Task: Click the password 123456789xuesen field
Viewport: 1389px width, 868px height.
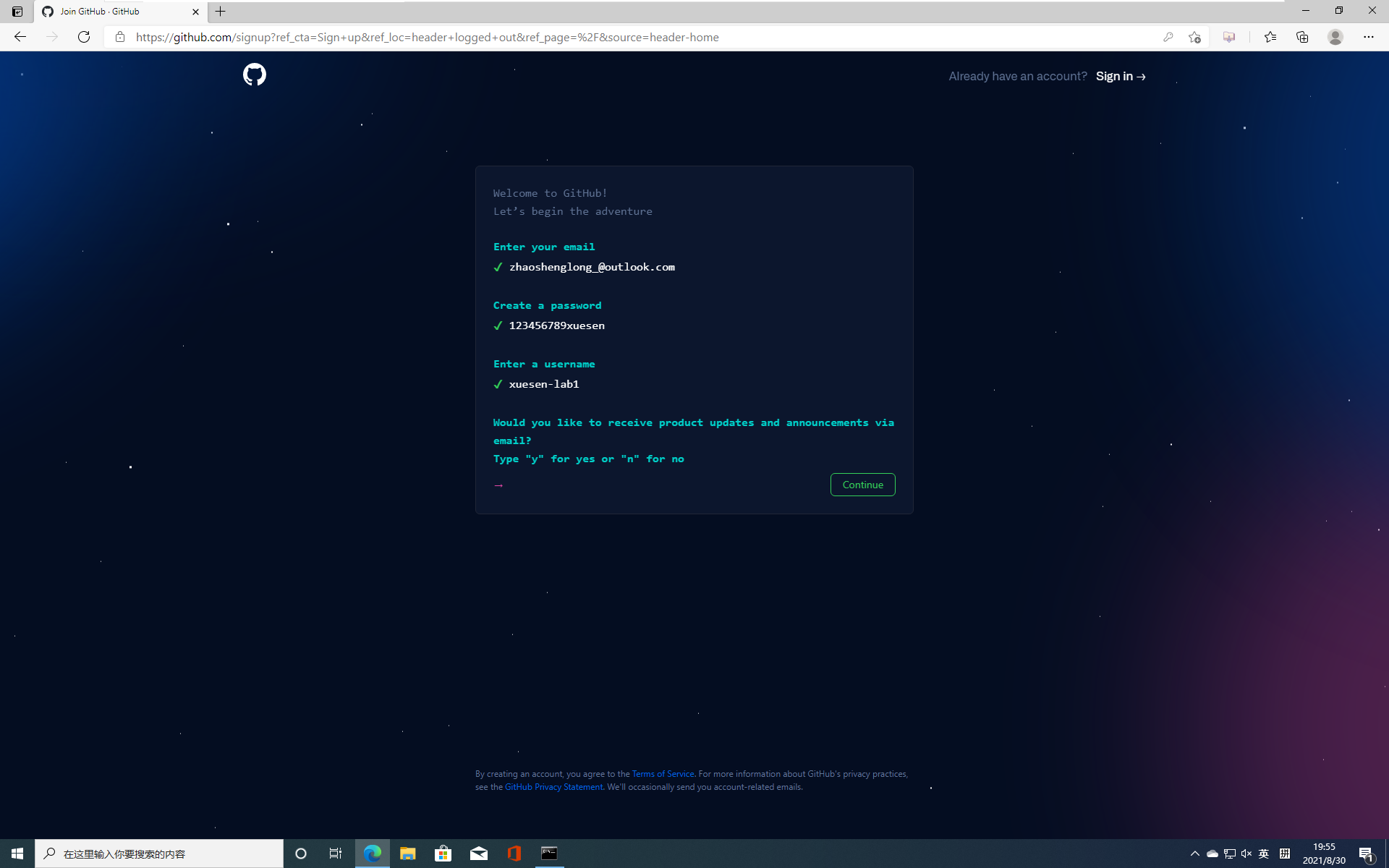Action: point(556,325)
